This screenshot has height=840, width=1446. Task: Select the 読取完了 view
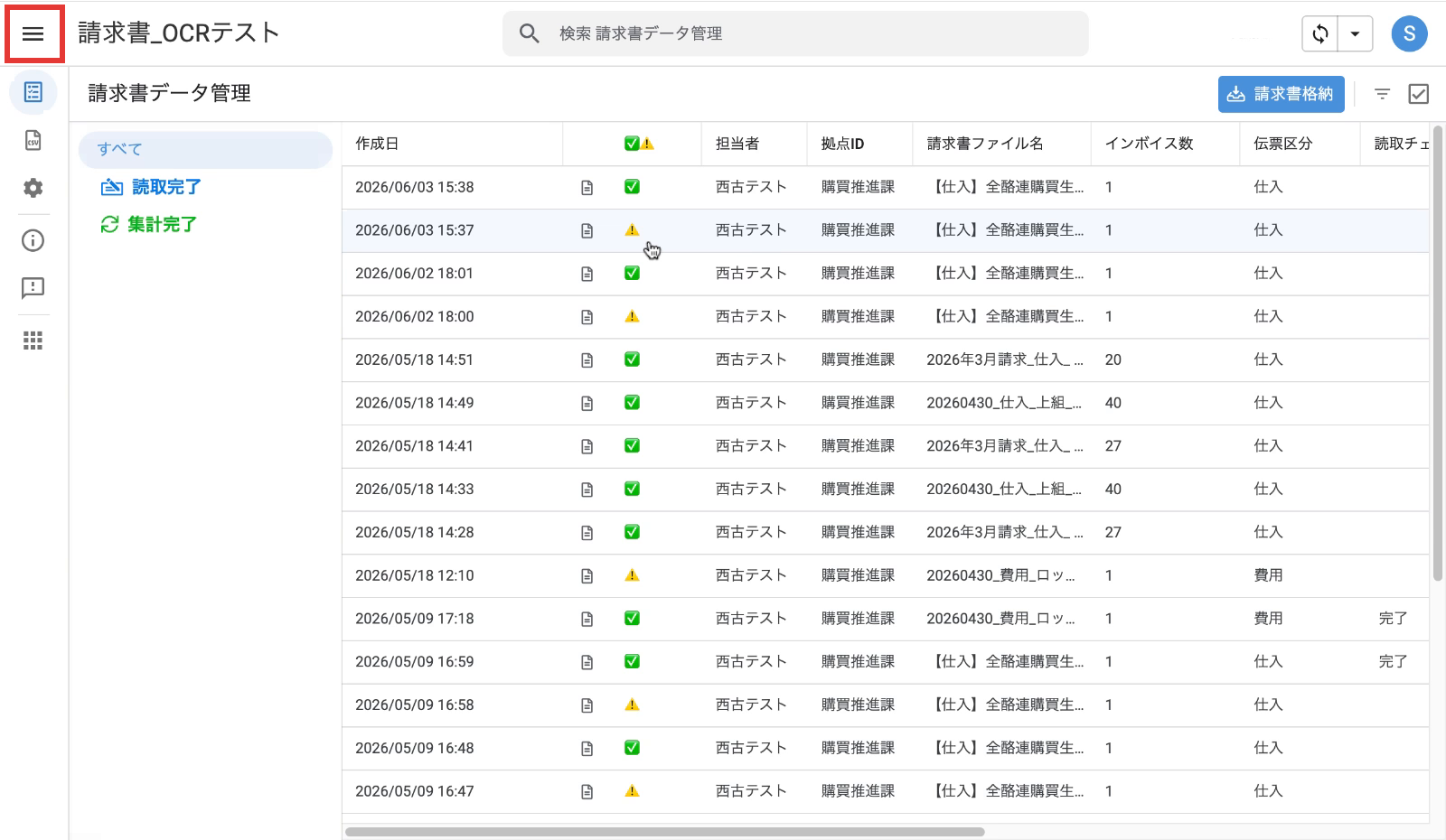(151, 187)
